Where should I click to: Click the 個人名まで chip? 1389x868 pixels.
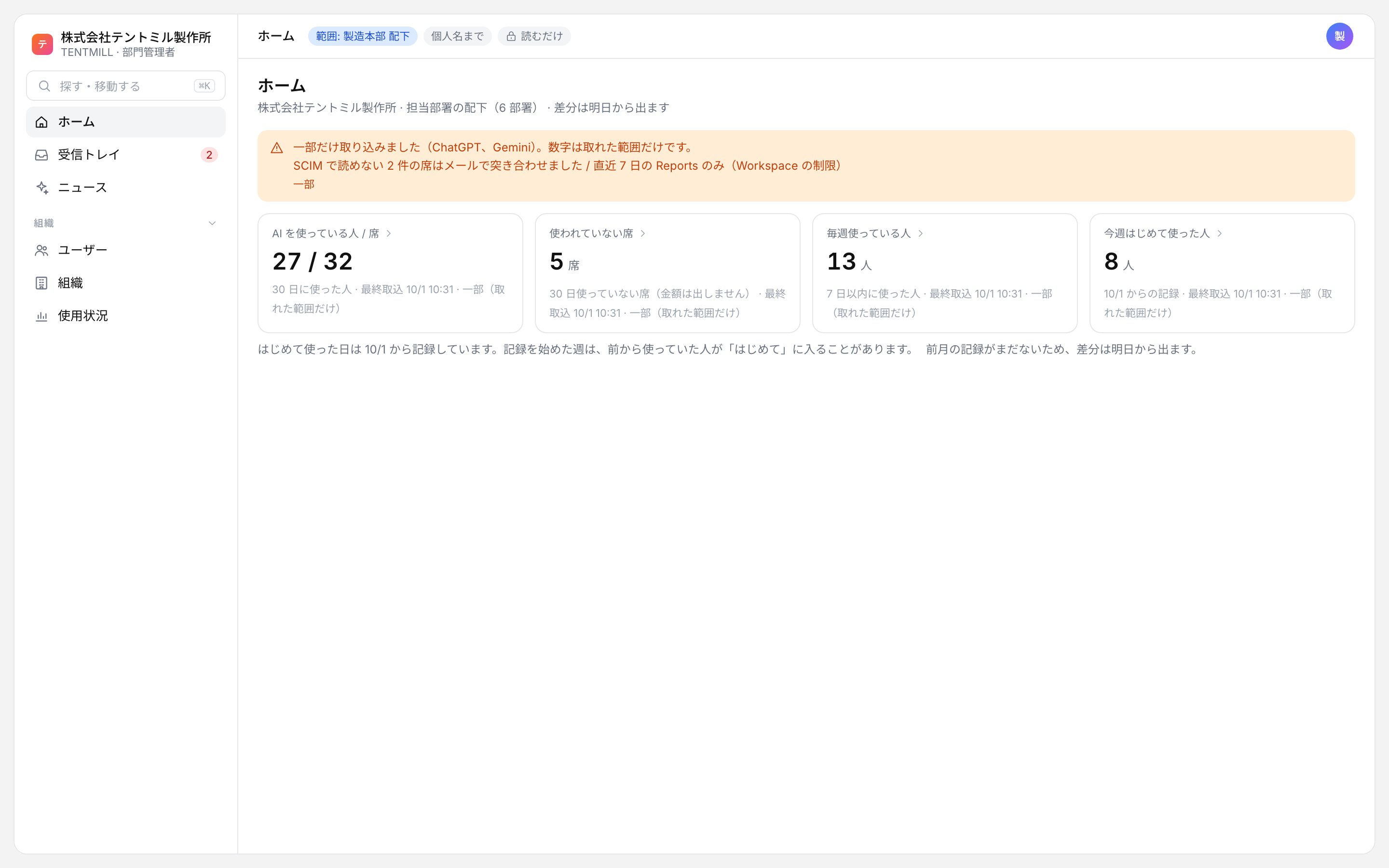pos(457,36)
